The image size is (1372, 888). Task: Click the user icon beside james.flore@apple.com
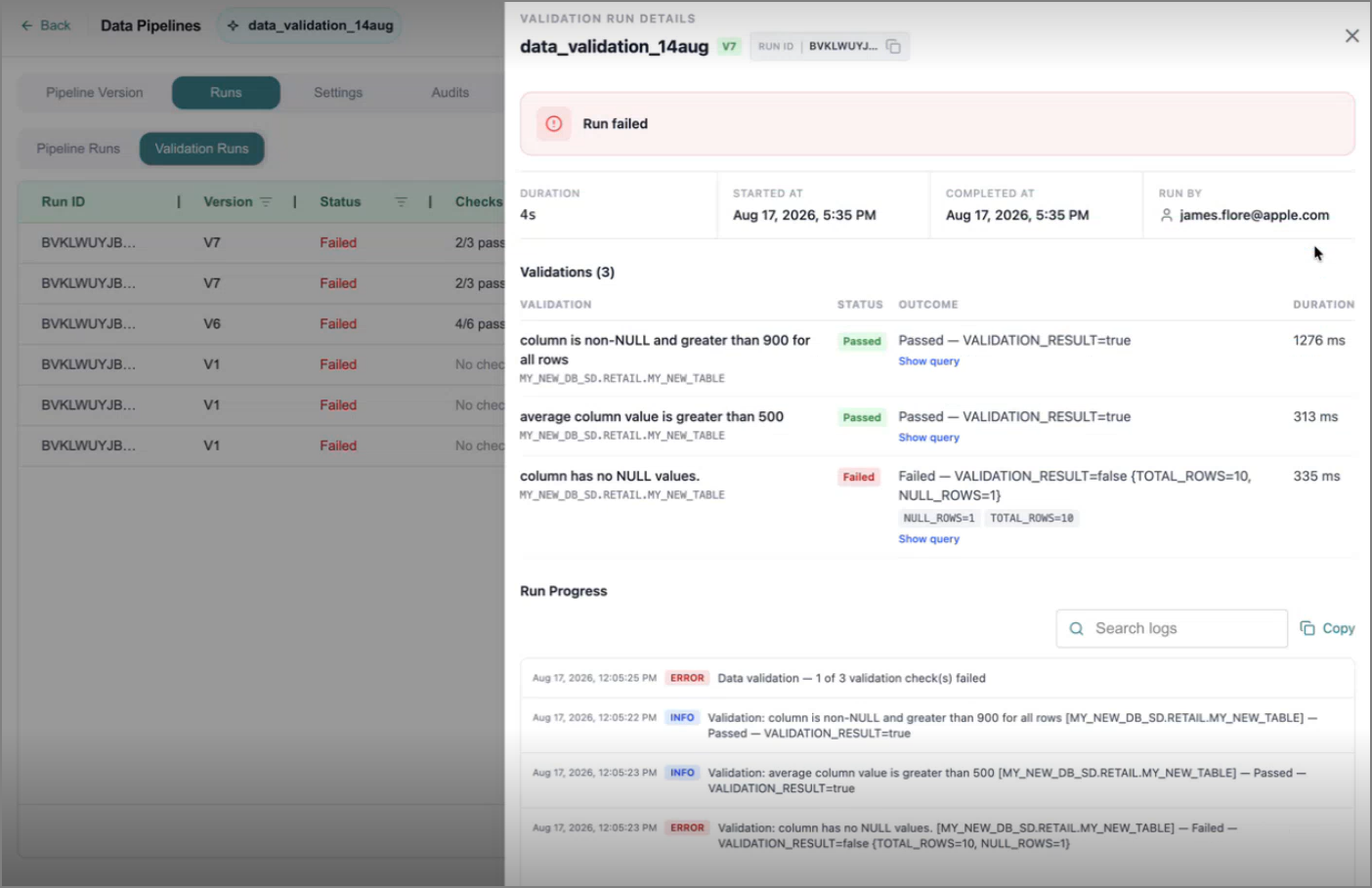tap(1166, 215)
